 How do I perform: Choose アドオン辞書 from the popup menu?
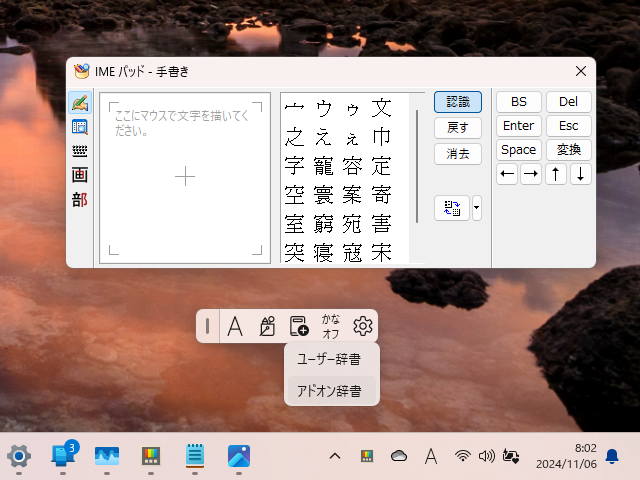click(x=331, y=391)
